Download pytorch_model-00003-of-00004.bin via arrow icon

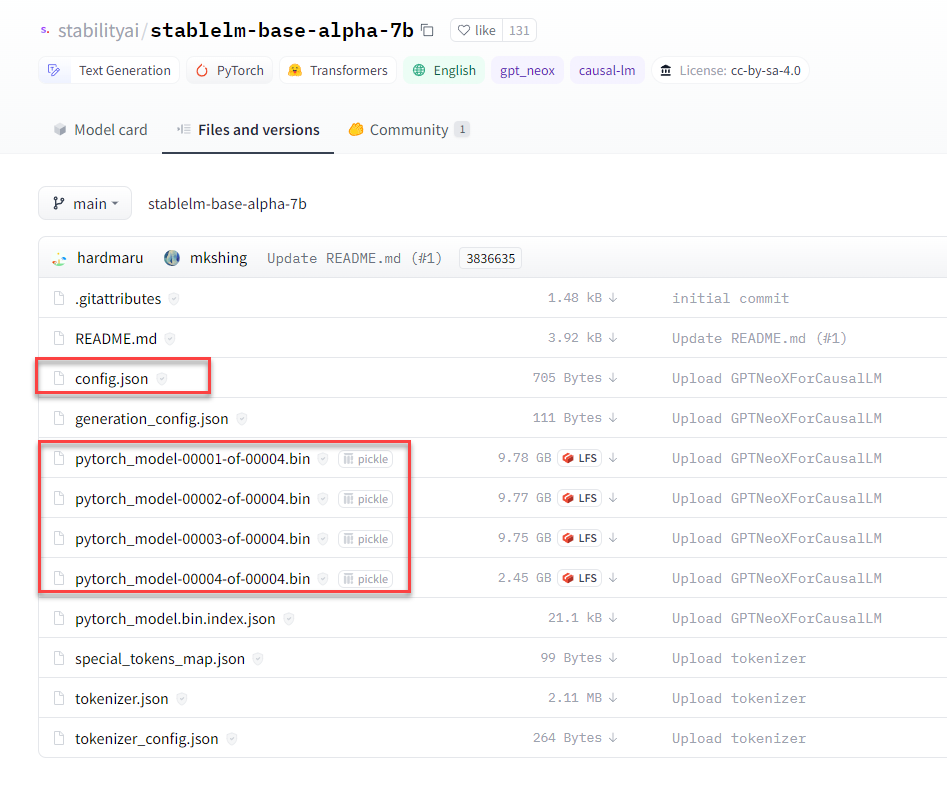tap(613, 538)
